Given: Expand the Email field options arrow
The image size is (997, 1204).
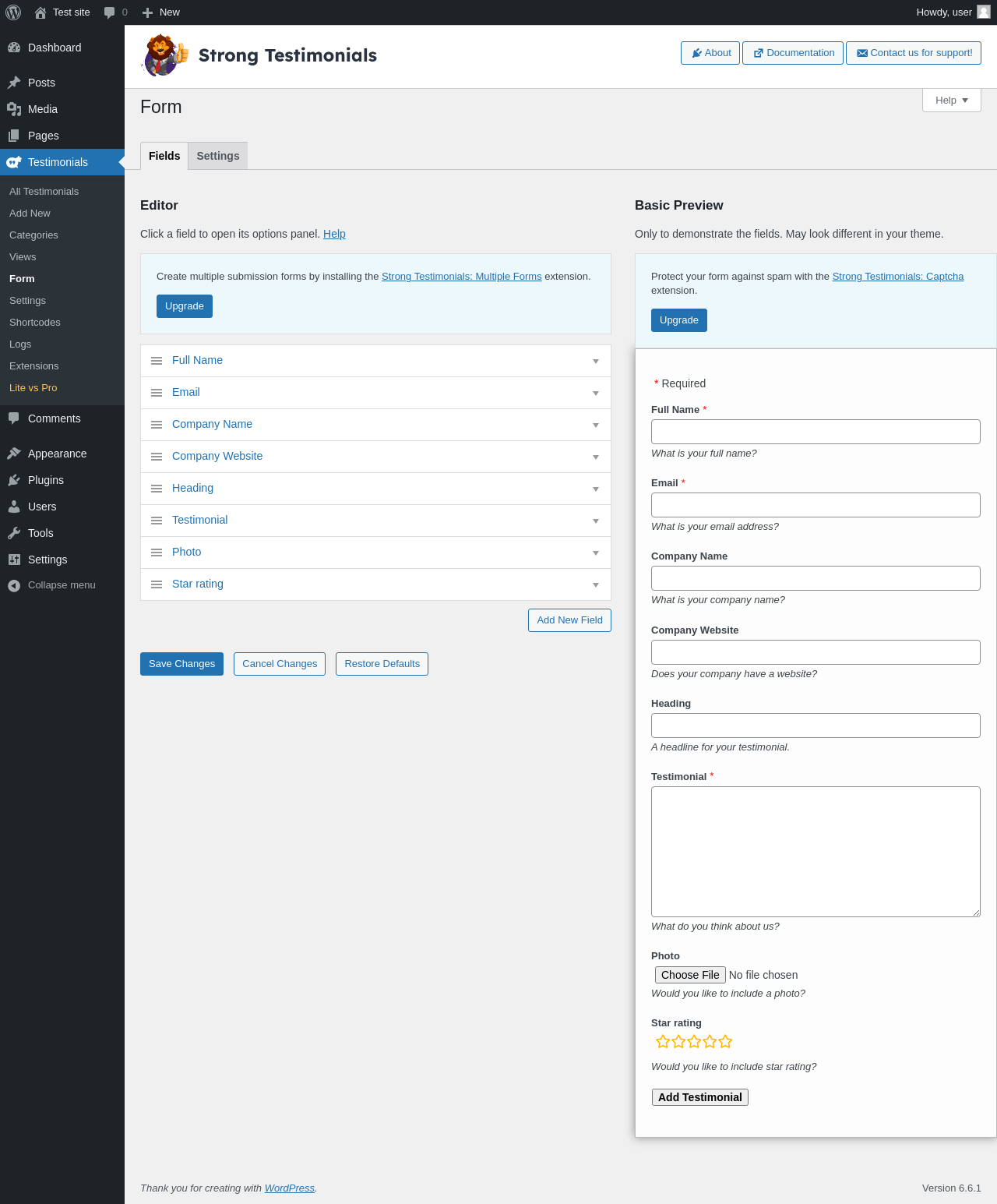Looking at the screenshot, I should tap(596, 394).
